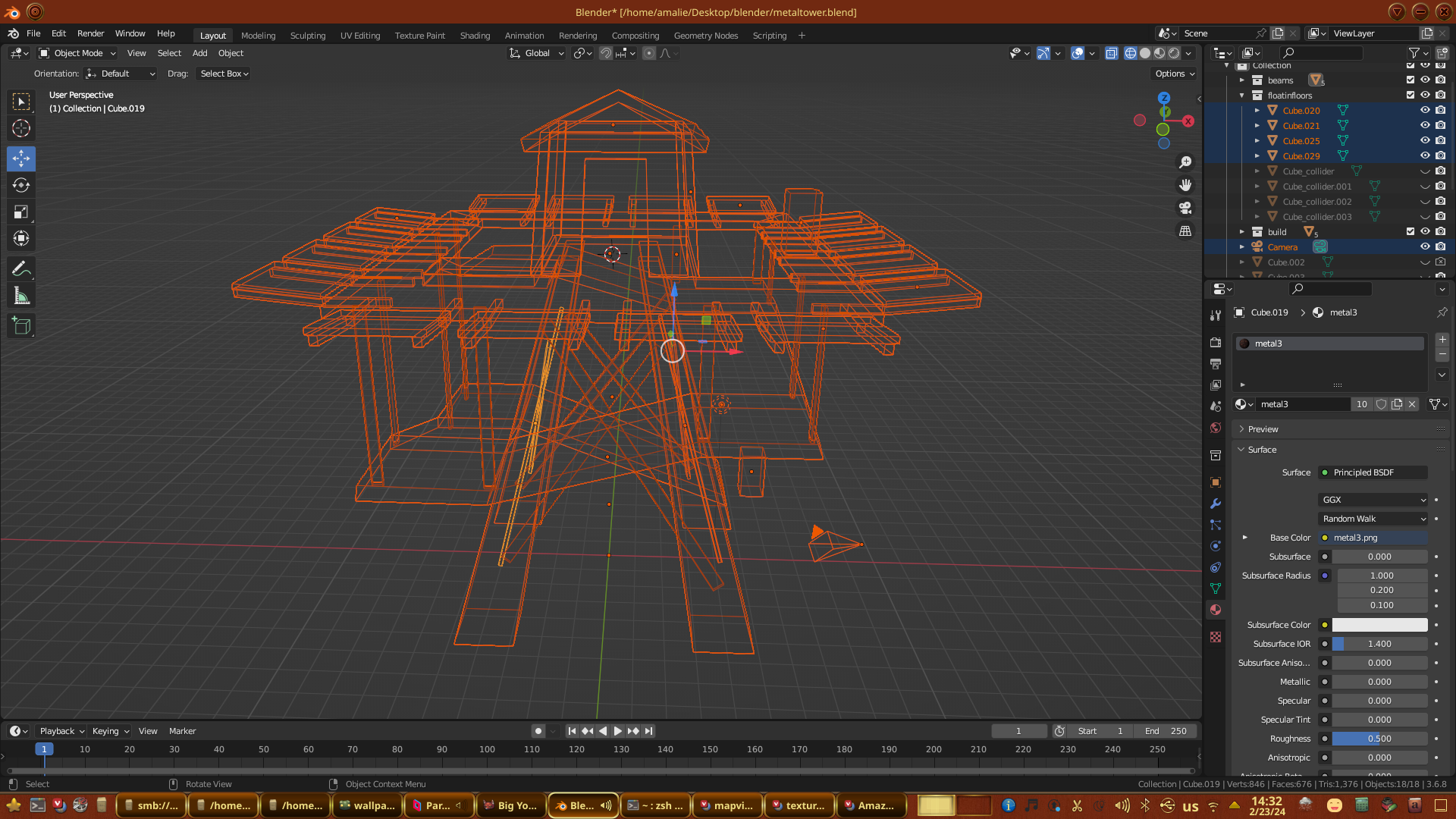
Task: Select the Move tool in the toolbar
Action: point(21,158)
